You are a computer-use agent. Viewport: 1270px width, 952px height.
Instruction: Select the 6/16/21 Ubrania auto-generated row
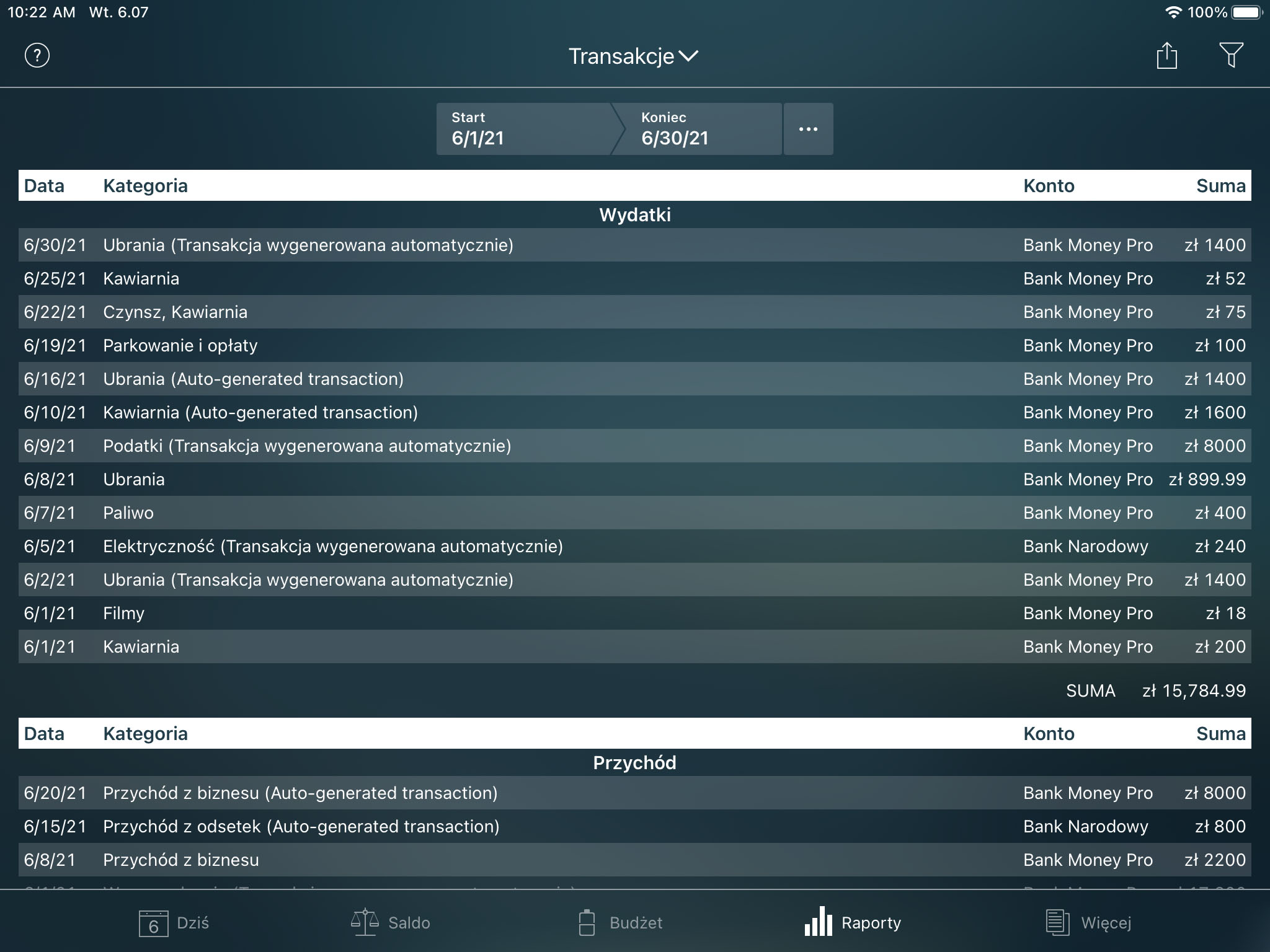tap(635, 379)
